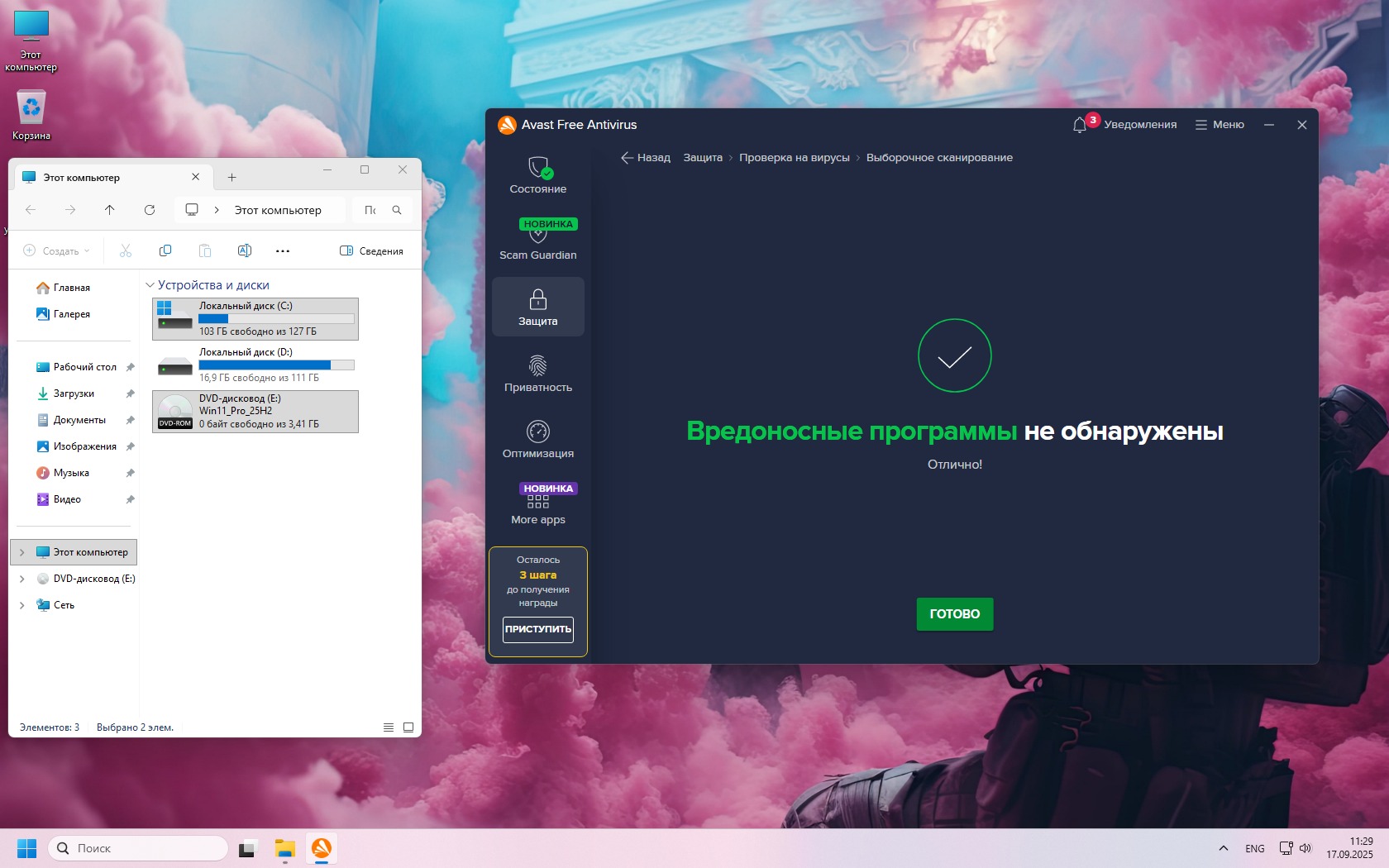Select the Корзина desktop icon
The width and height of the screenshot is (1389, 868).
coord(31,116)
